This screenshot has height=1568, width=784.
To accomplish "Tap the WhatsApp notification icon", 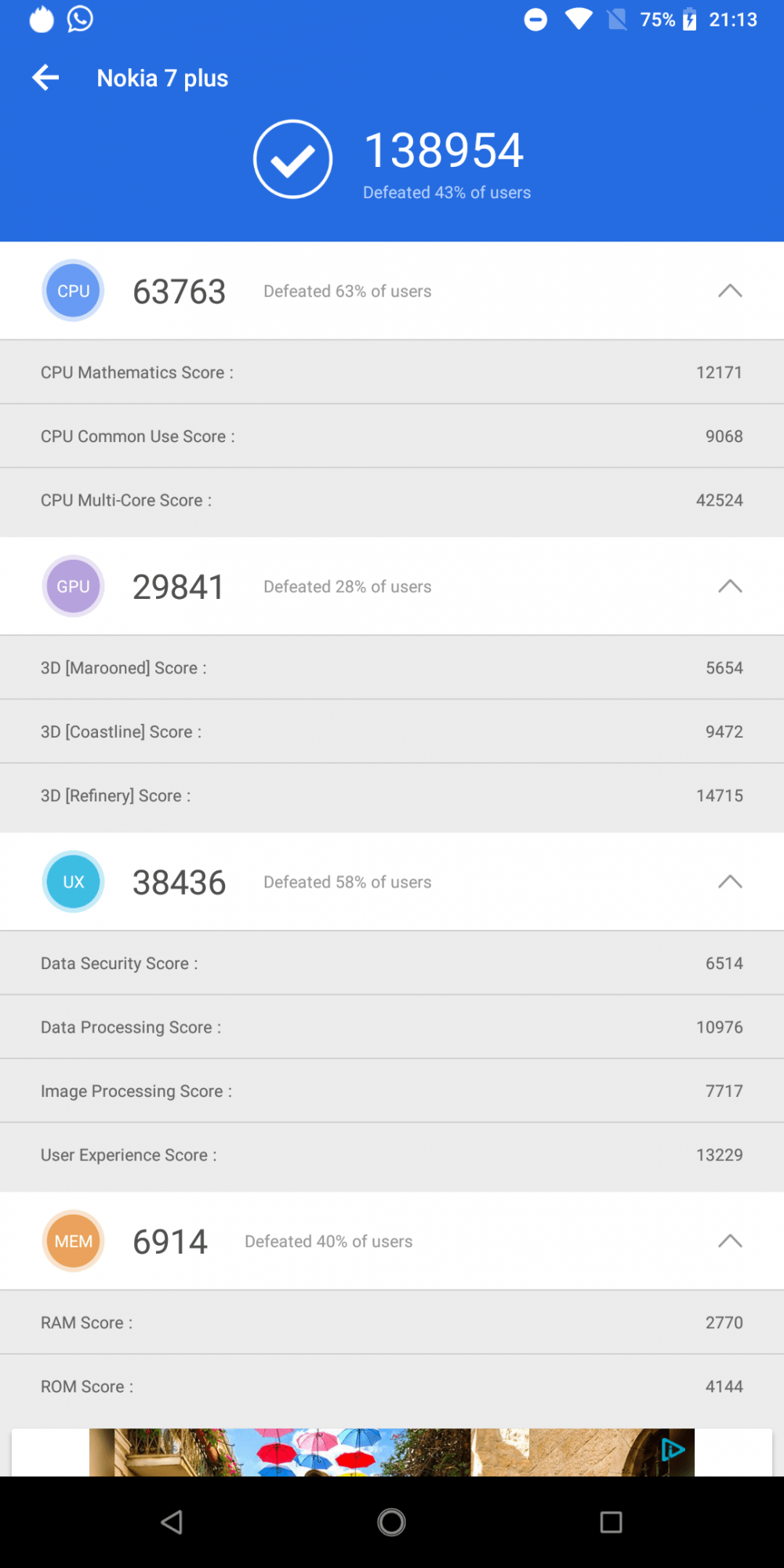I will (x=80, y=19).
